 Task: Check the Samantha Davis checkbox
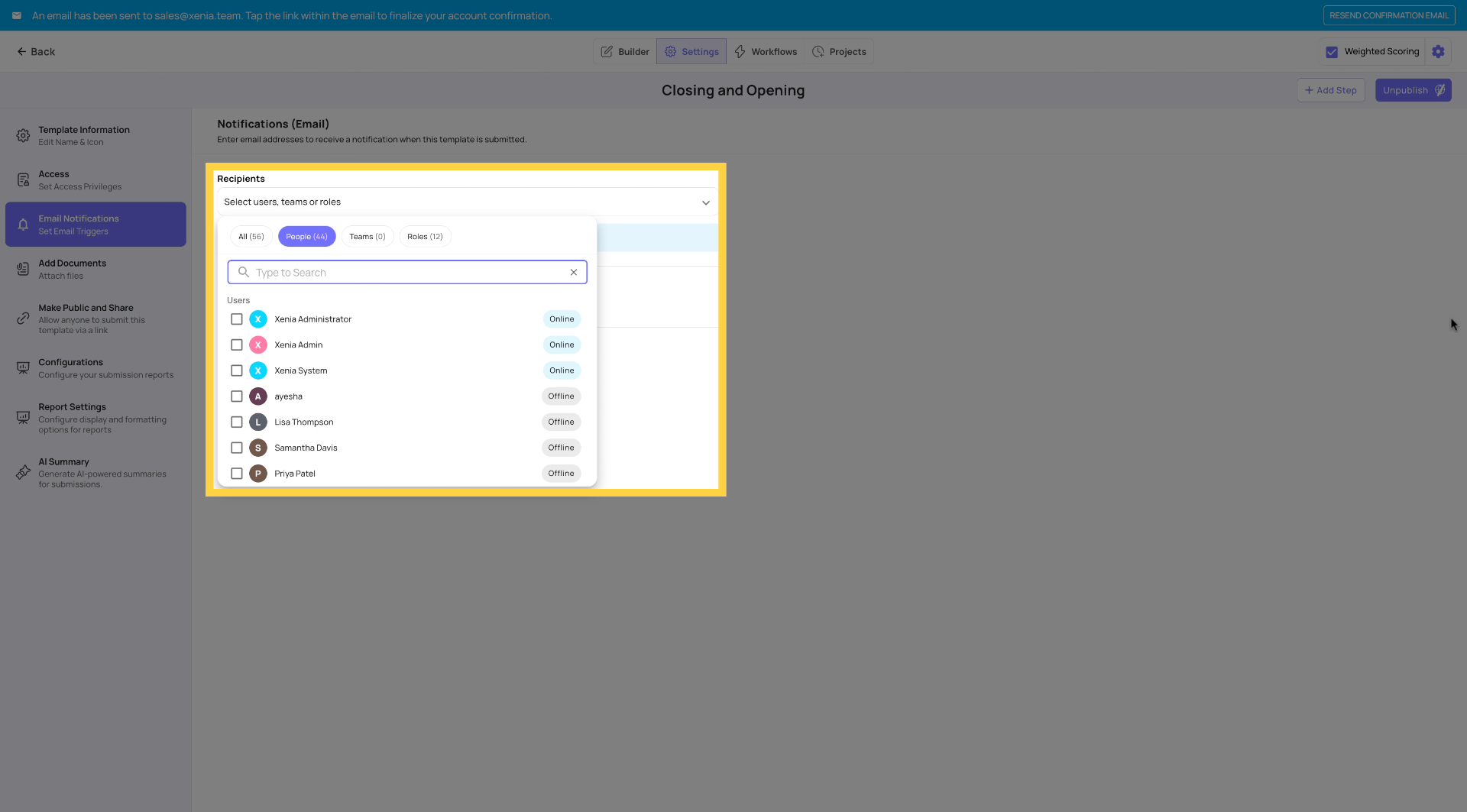click(x=237, y=448)
